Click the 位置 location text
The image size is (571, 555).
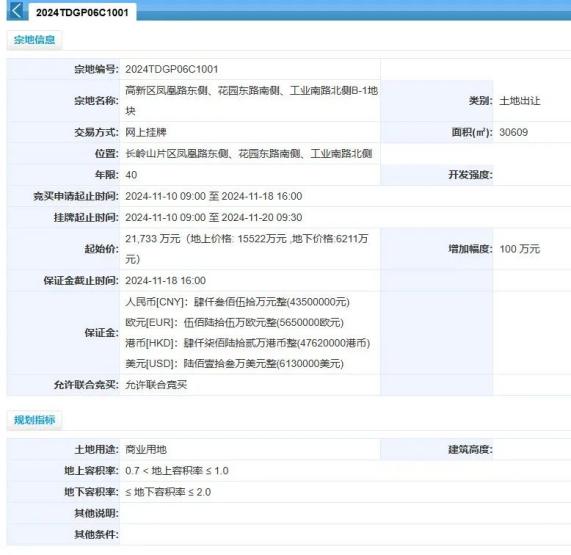[249, 153]
